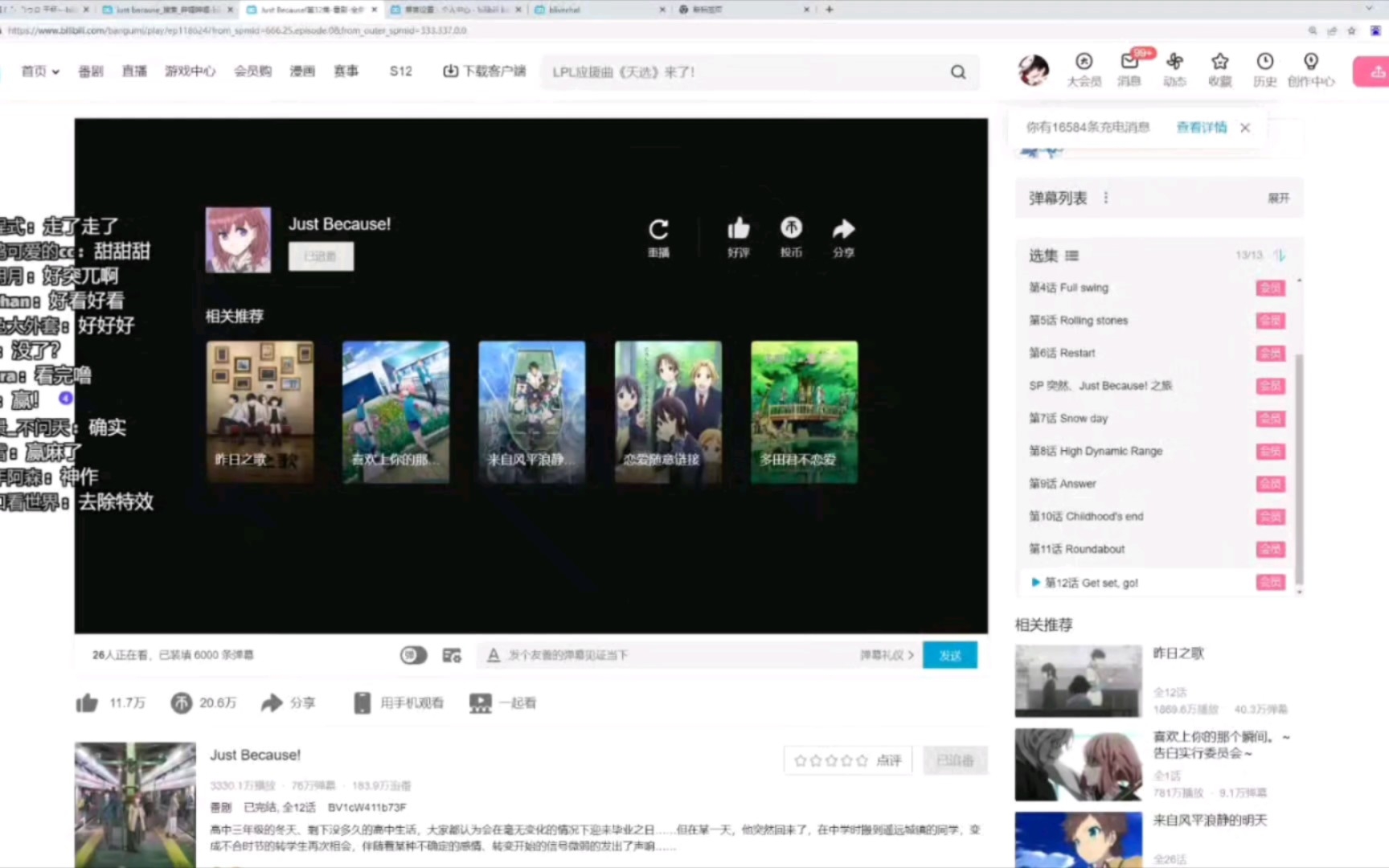Screen dimensions: 1389x868
Task: Open the danmaku list options dots
Action: pyautogui.click(x=1106, y=198)
